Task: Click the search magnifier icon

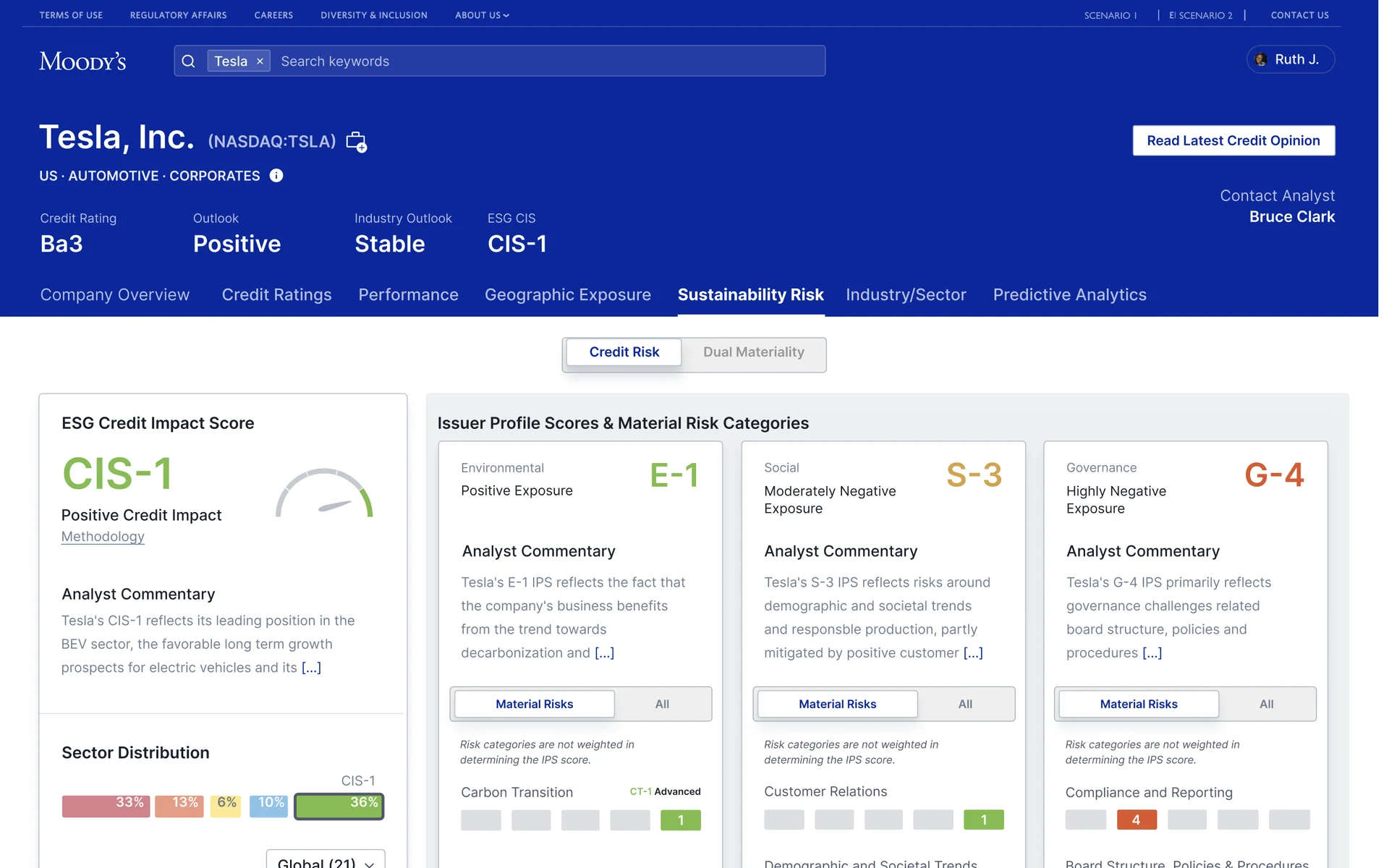Action: click(x=188, y=61)
